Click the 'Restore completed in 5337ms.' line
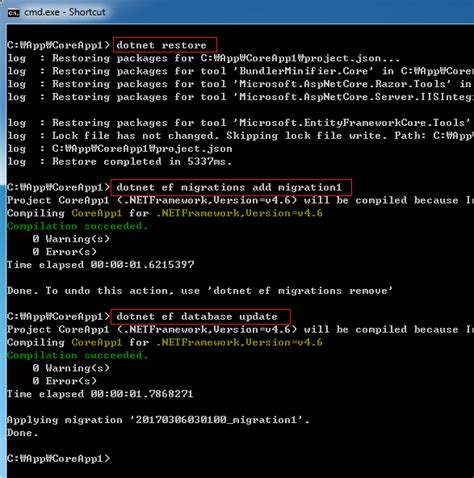Screen dimensions: 474x478 pos(120,162)
